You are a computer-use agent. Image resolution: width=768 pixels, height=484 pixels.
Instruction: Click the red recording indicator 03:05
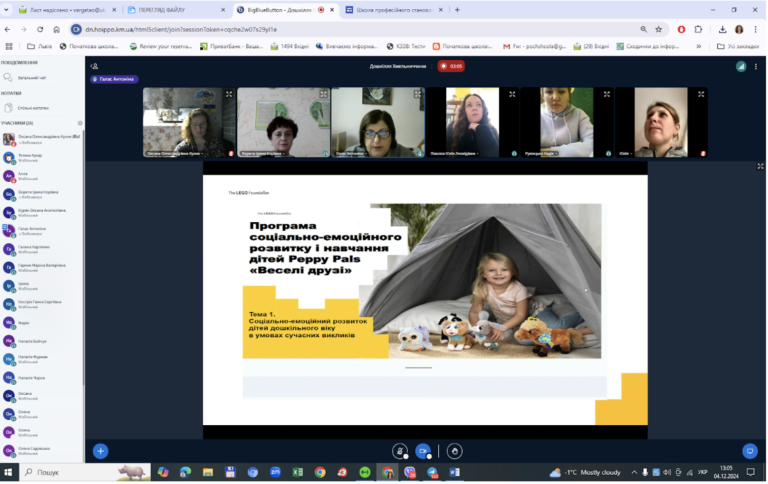point(451,66)
